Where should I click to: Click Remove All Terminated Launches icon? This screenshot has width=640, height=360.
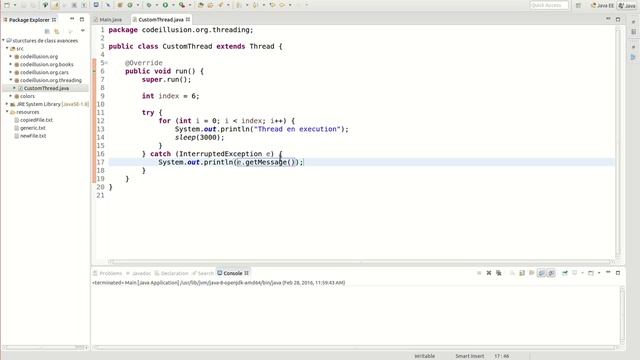(x=498, y=273)
